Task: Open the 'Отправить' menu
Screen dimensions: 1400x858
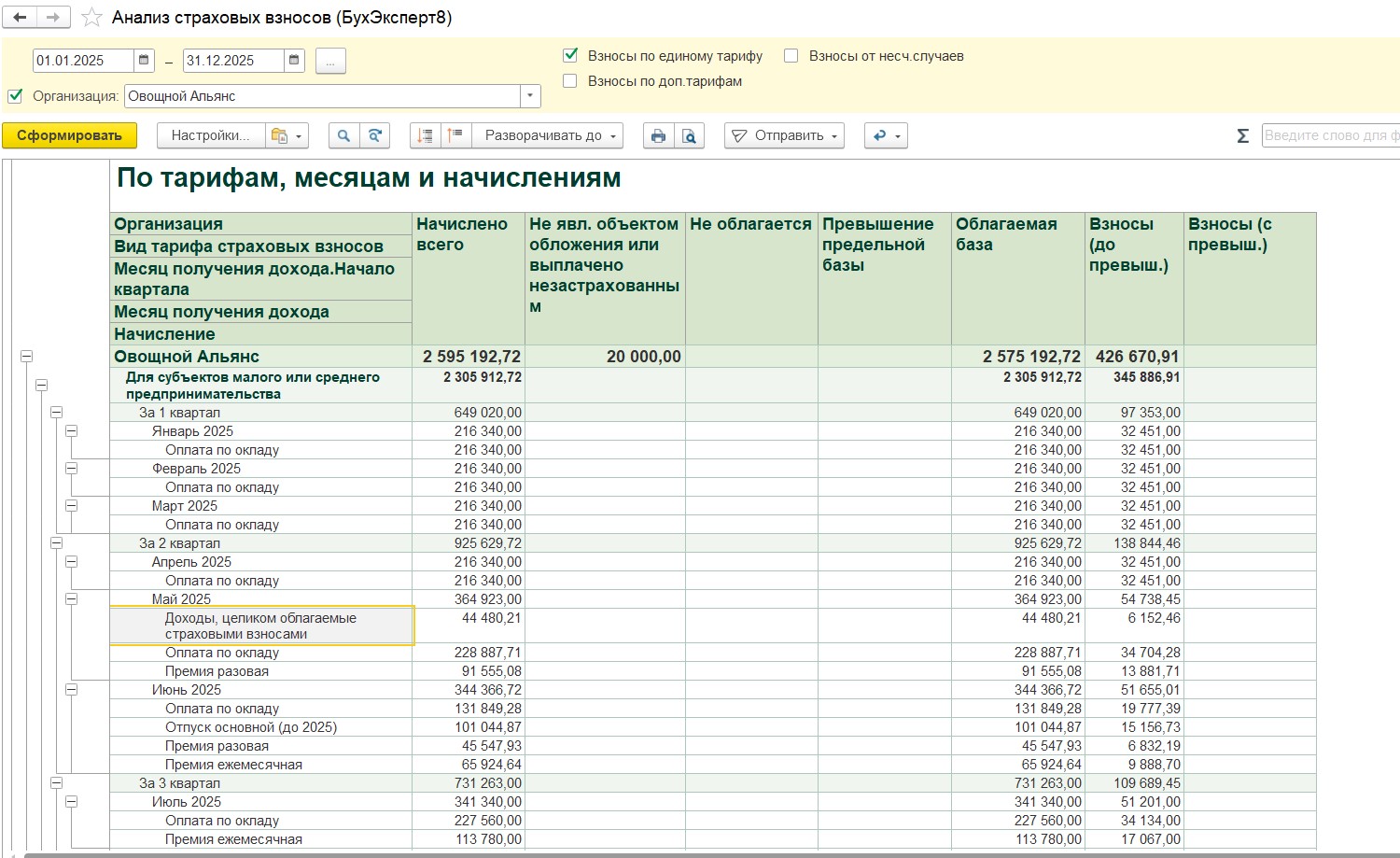Action: [784, 135]
